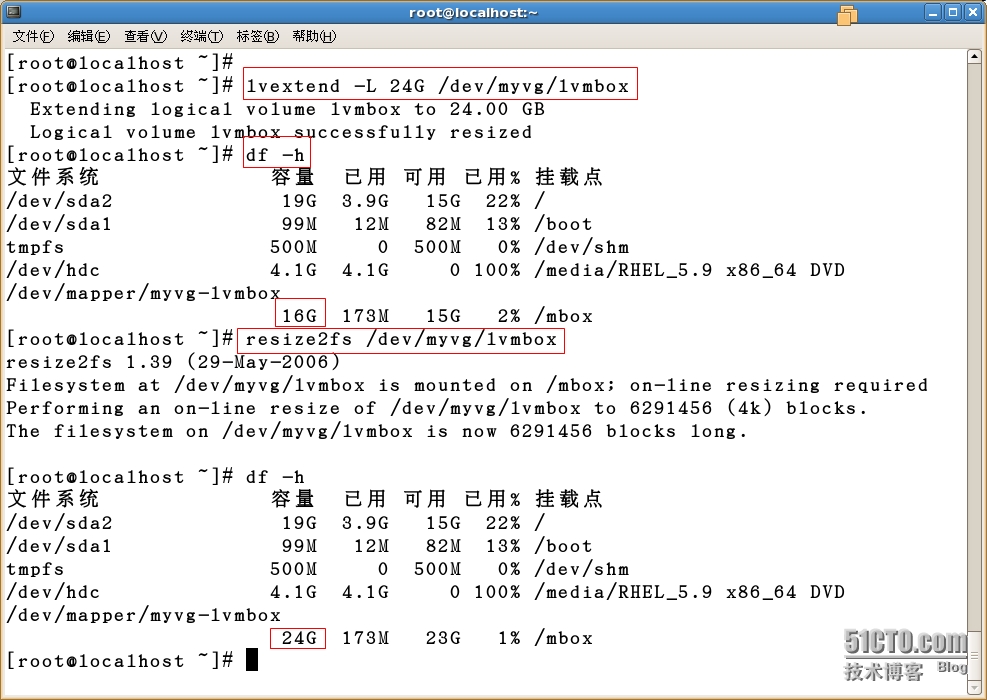Click the resize2fs /dev/myvg/lvmbox command text
The image size is (987, 700).
[401, 340]
